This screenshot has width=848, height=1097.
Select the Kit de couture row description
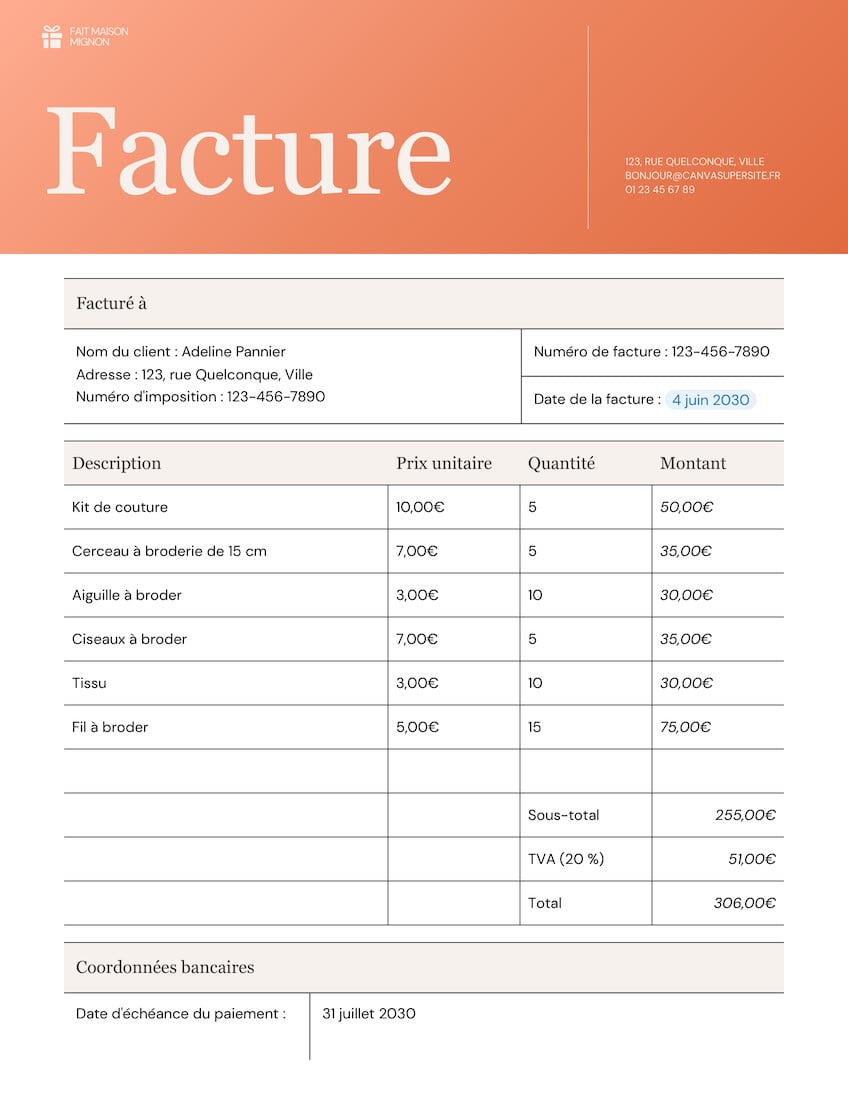(120, 507)
